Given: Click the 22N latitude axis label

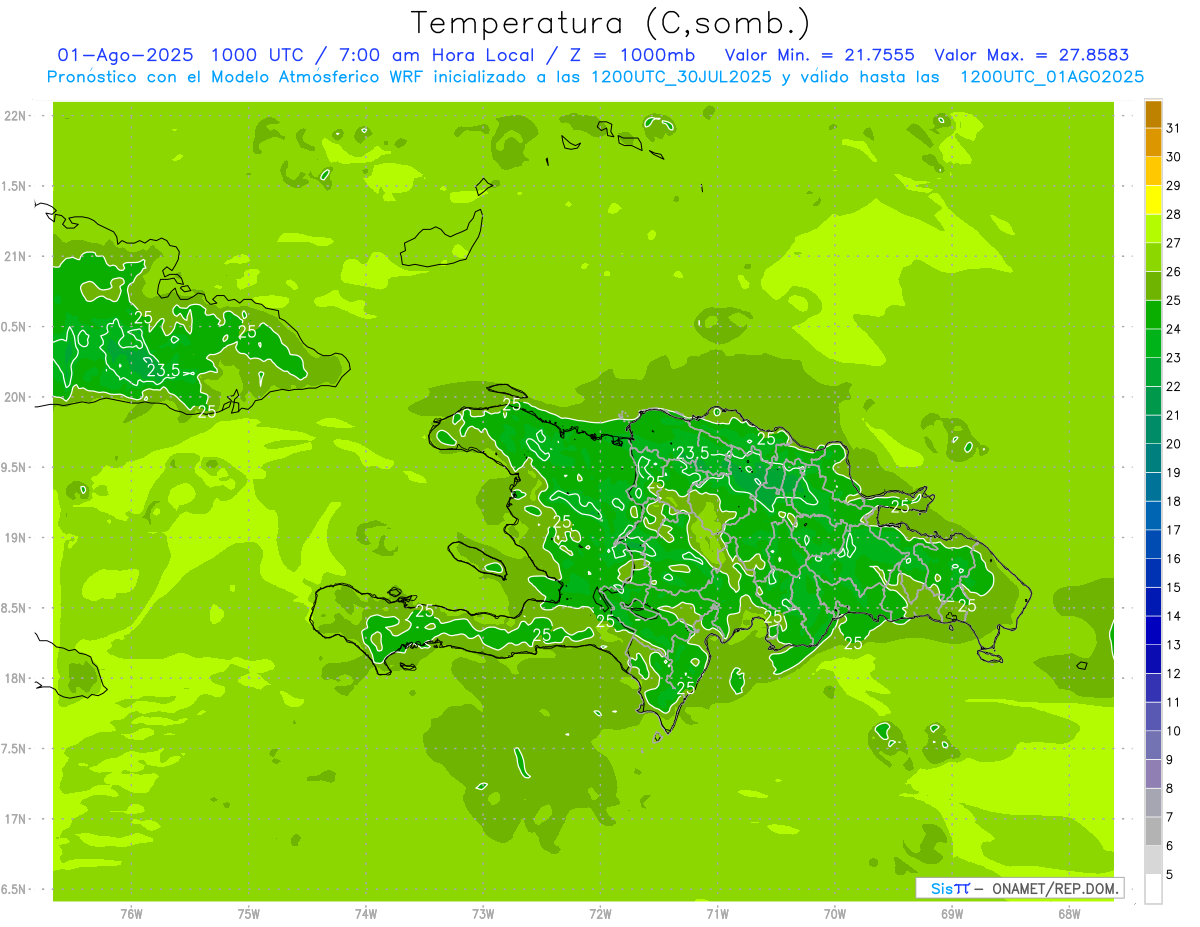Looking at the screenshot, I should [x=17, y=116].
